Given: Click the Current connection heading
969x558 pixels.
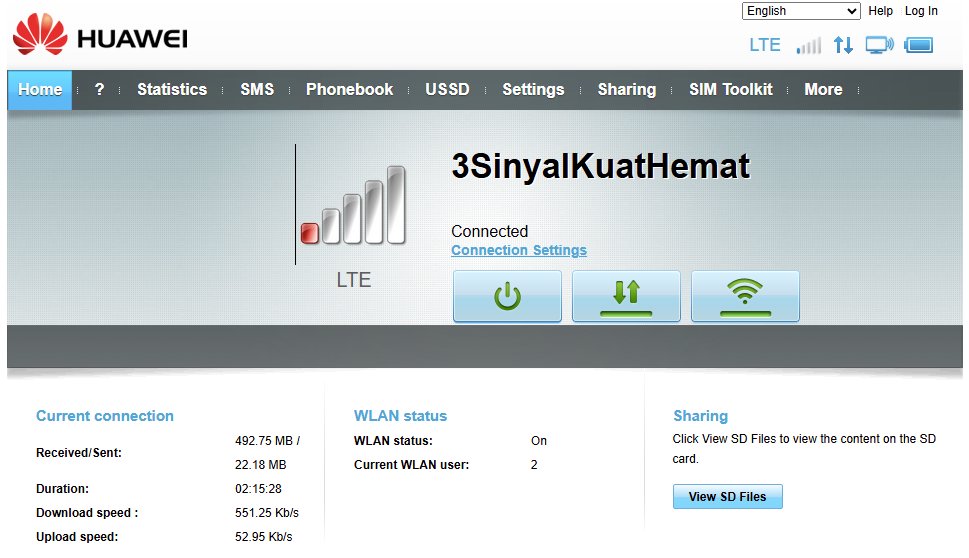Looking at the screenshot, I should pos(104,416).
